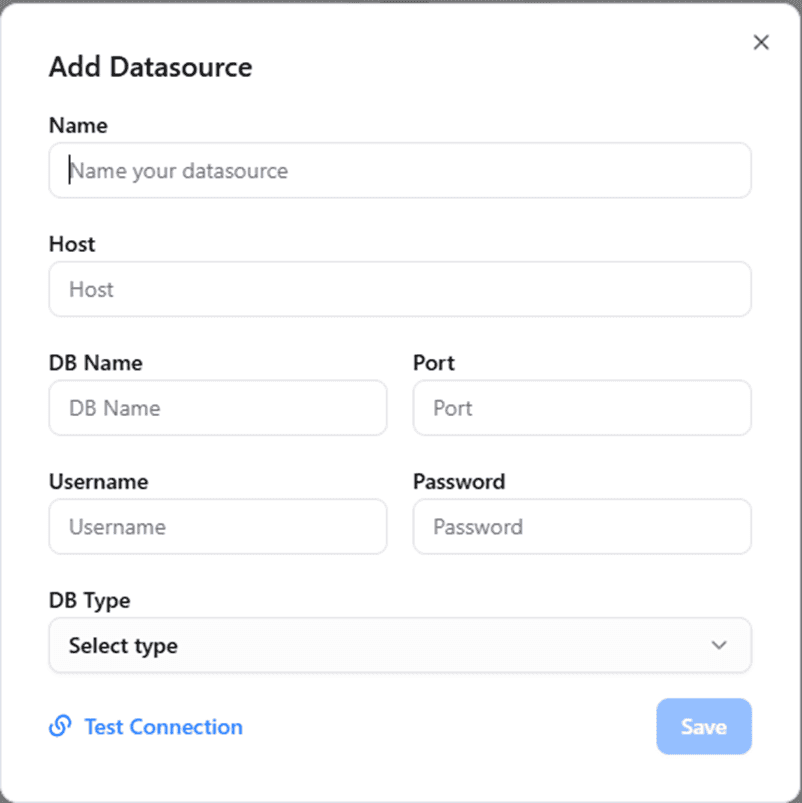Image resolution: width=802 pixels, height=803 pixels.
Task: Click the Name field label
Action: 78,126
